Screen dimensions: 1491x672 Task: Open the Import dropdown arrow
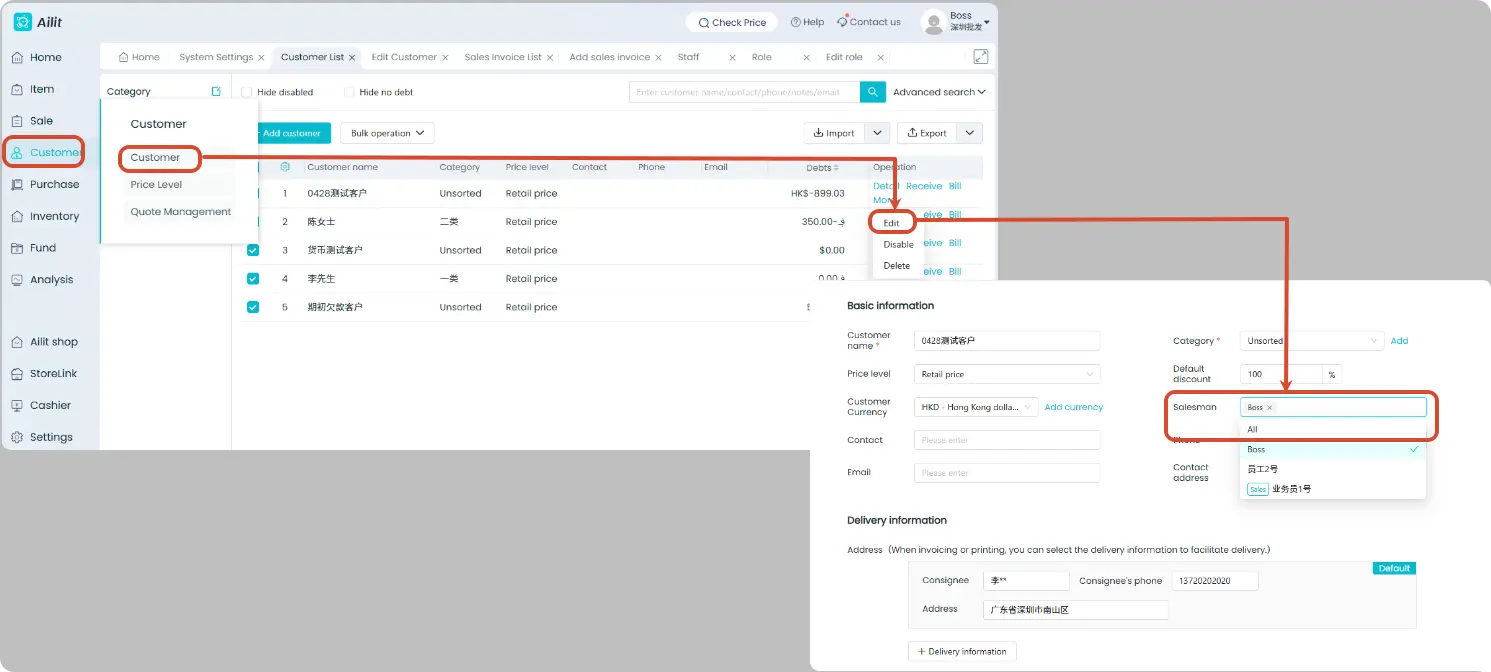(x=877, y=133)
